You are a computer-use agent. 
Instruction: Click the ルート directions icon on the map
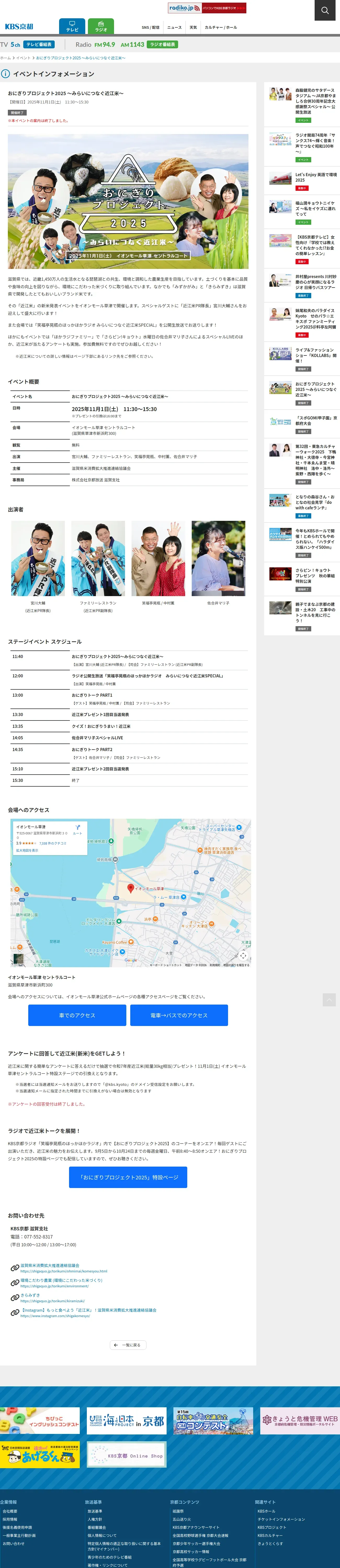coord(77,829)
